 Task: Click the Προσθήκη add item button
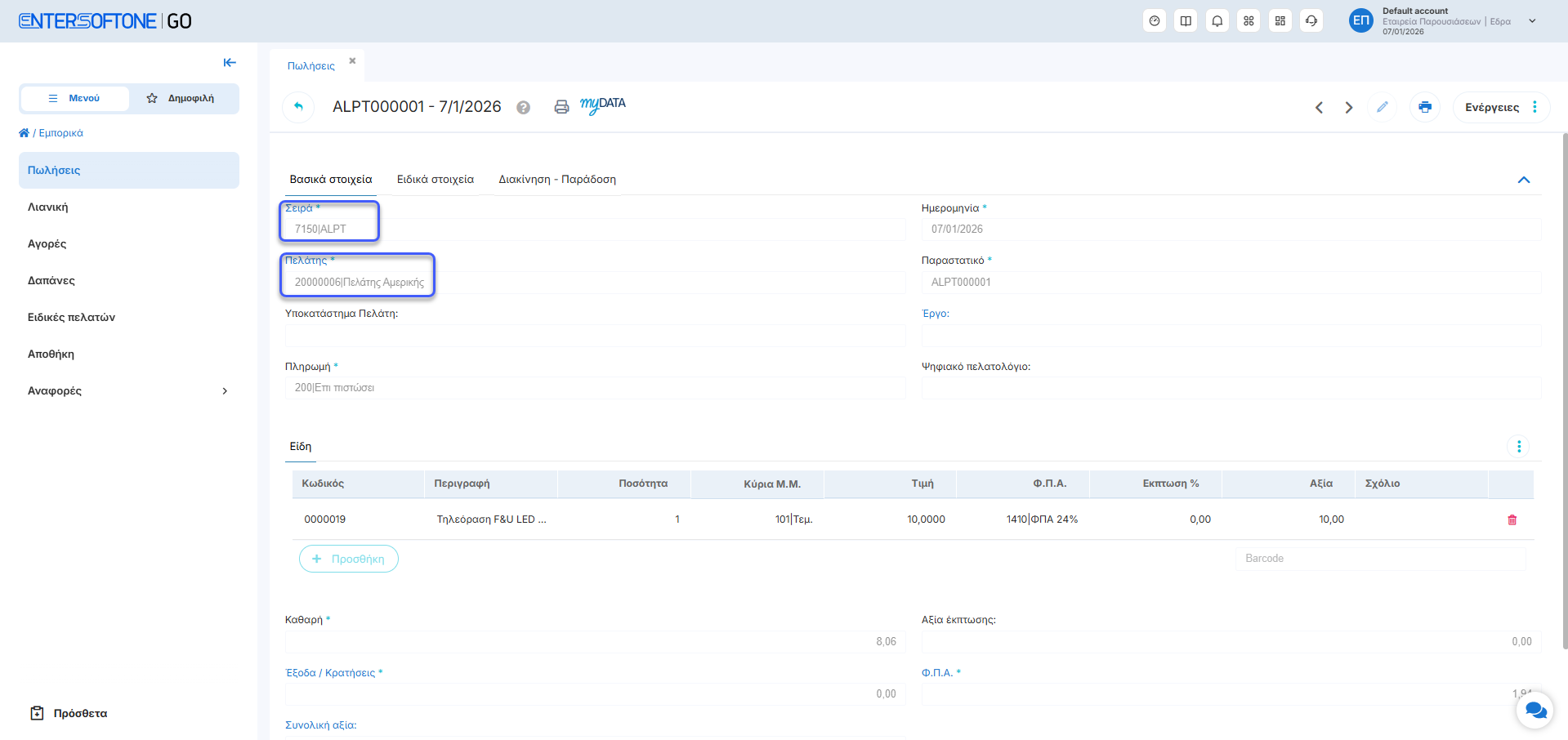point(349,559)
